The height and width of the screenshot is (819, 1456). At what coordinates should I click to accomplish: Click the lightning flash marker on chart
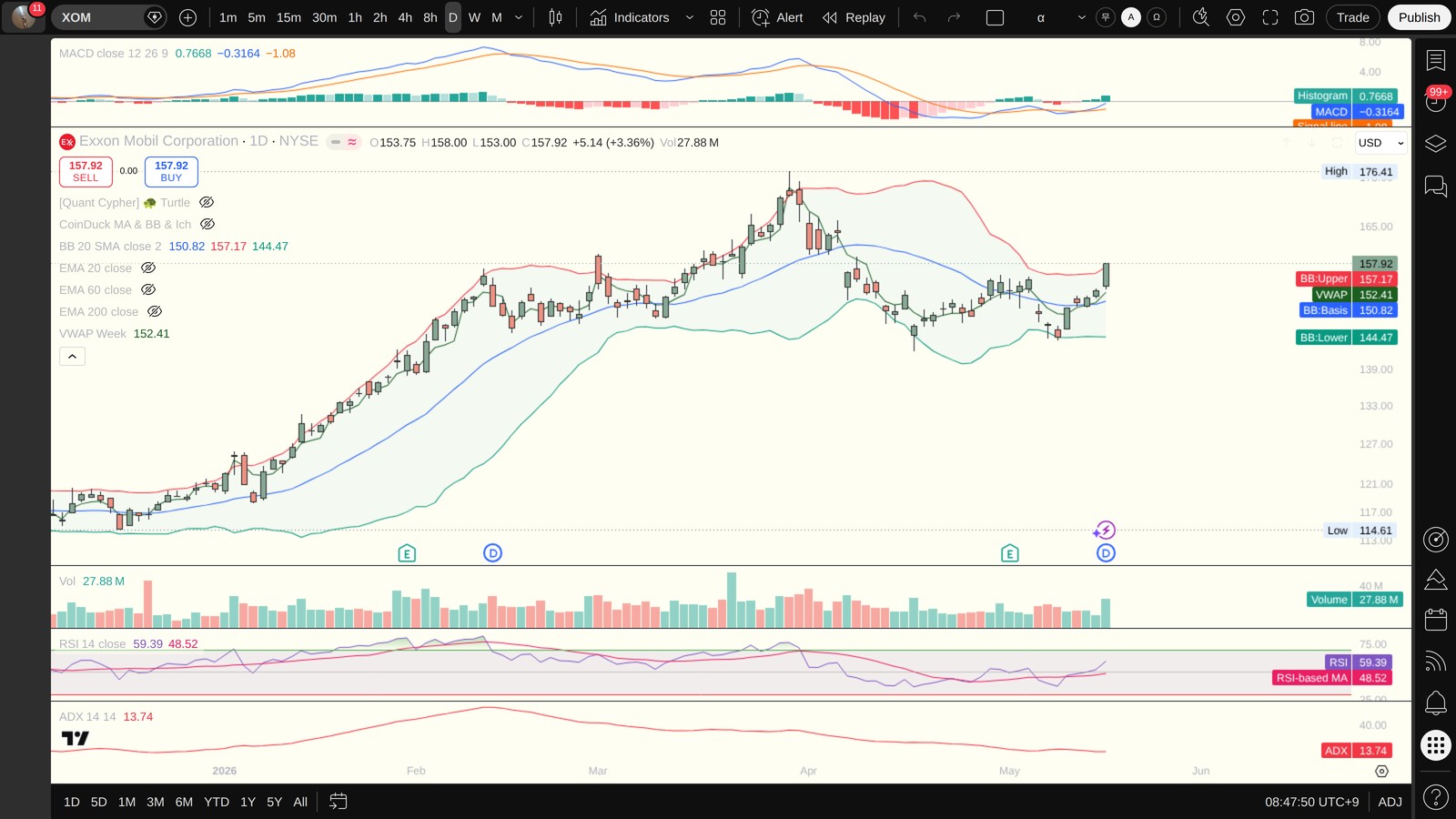[1105, 530]
